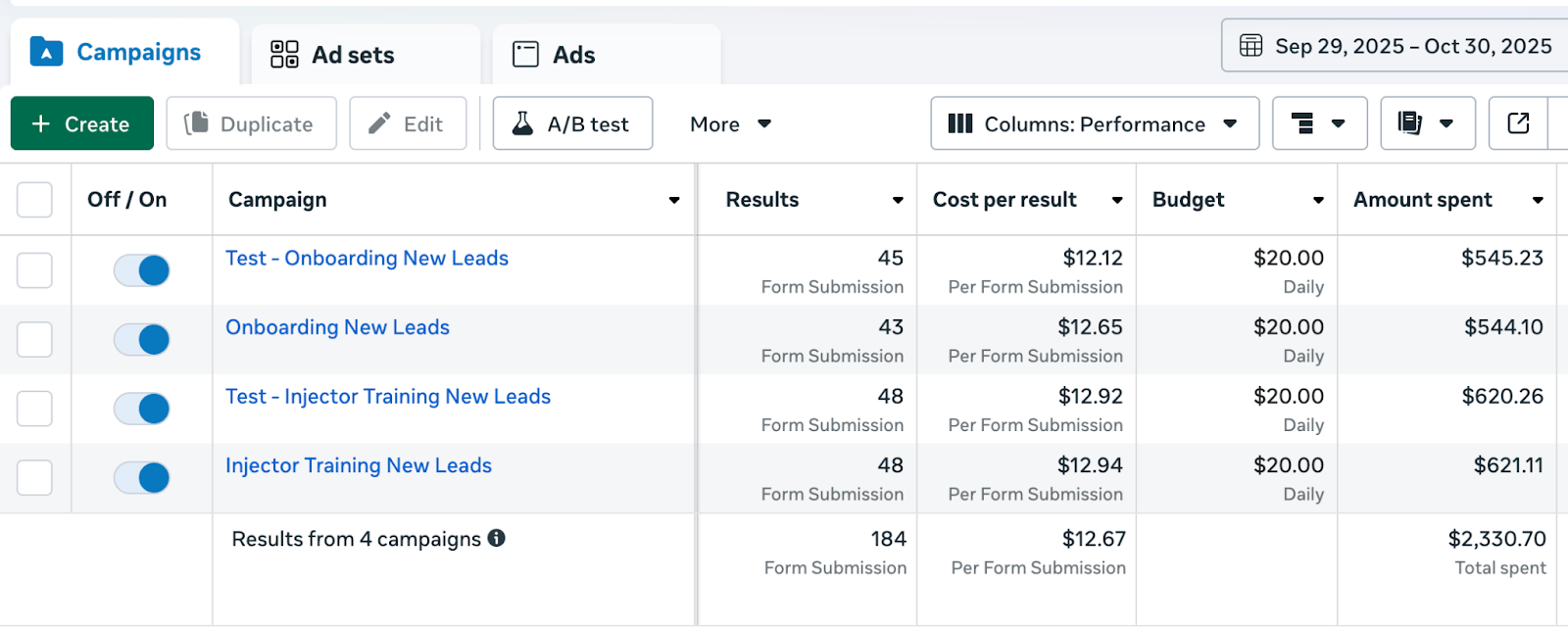The height and width of the screenshot is (628, 1568).
Task: Switch to the Ad sets tab
Action: (x=333, y=55)
